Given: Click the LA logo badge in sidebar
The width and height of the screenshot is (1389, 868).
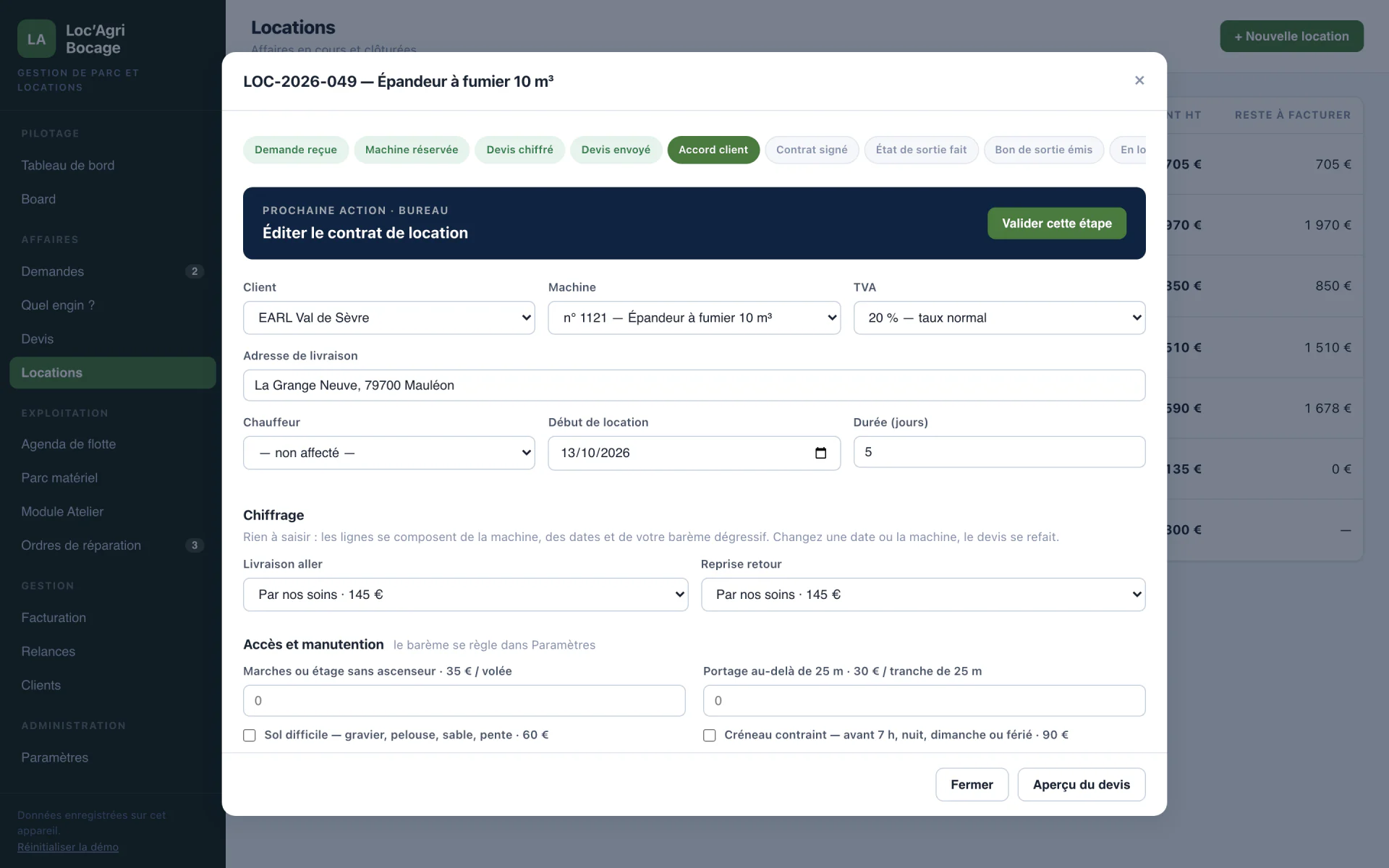Looking at the screenshot, I should [x=36, y=39].
